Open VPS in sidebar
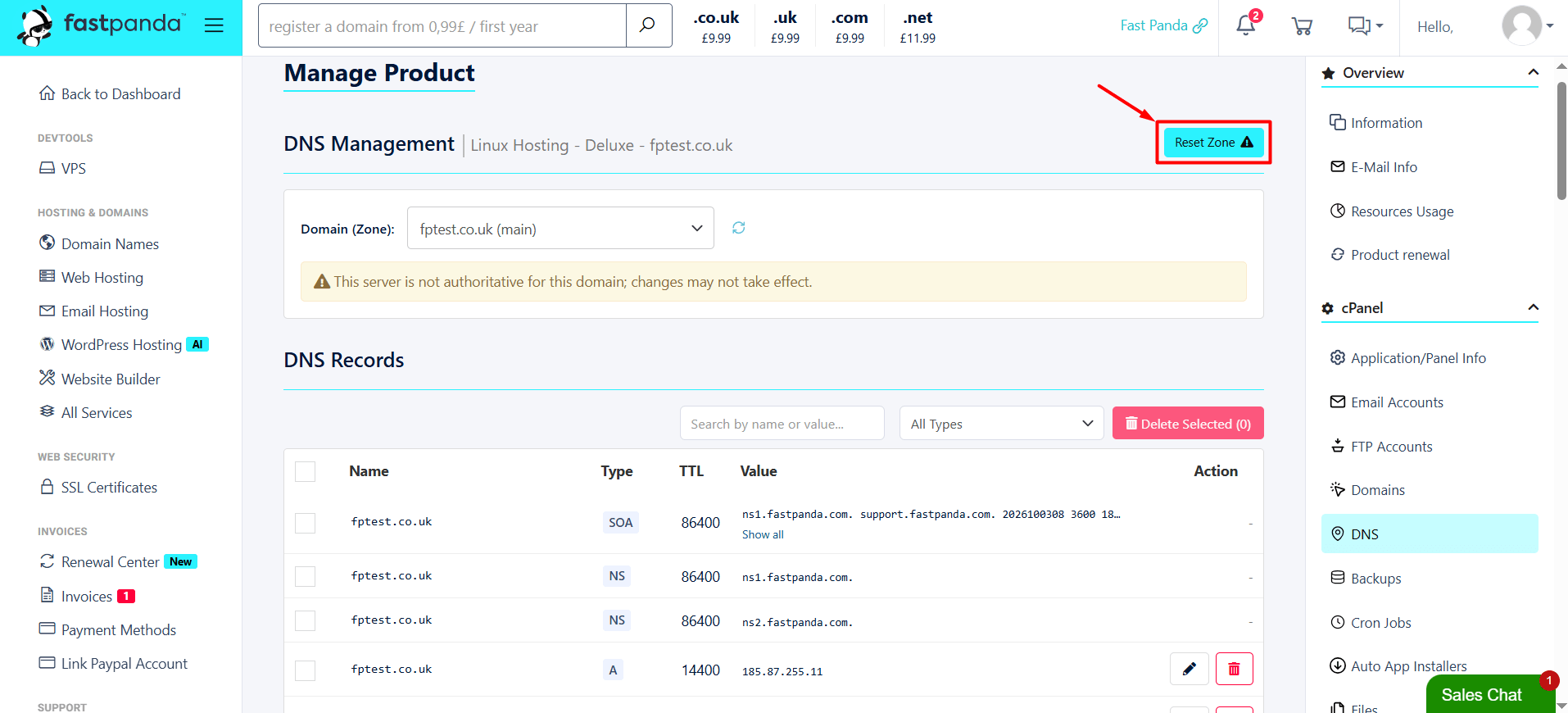The width and height of the screenshot is (1568, 713). (x=62, y=168)
